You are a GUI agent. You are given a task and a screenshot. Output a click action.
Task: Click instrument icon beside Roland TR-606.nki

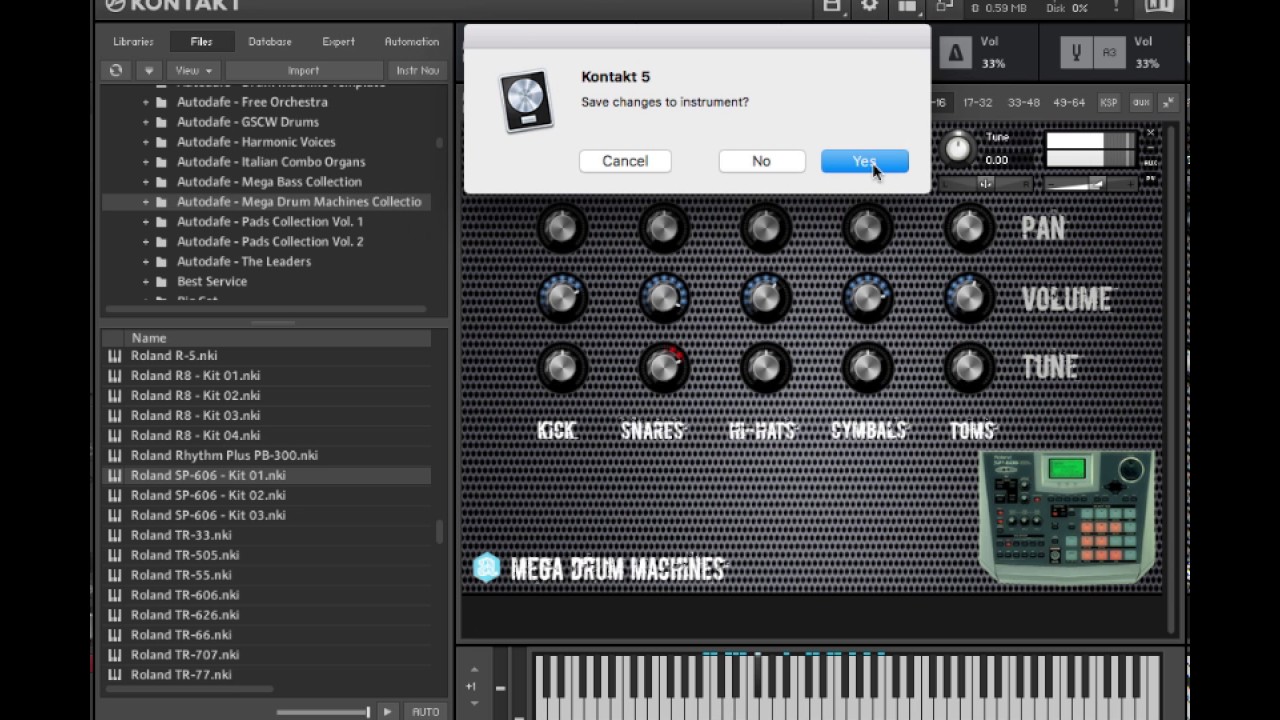pos(114,596)
